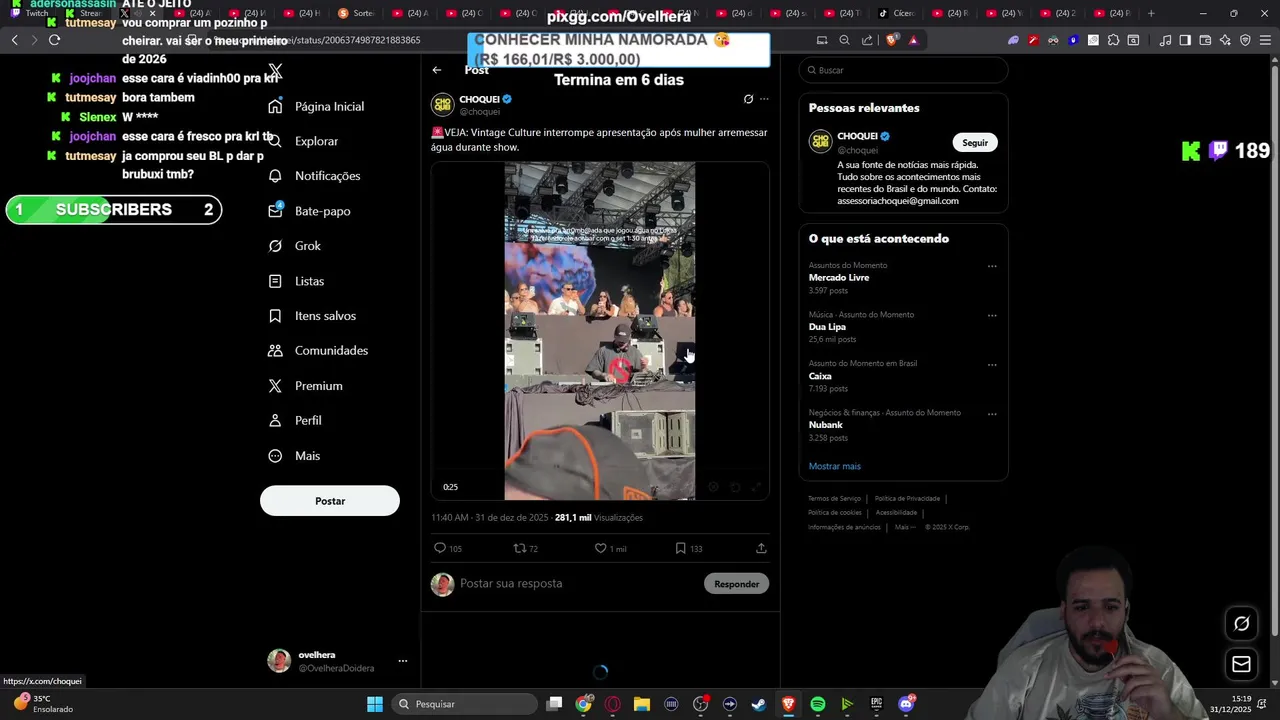
Task: Bookmark the post with 133 saves
Action: 680,548
